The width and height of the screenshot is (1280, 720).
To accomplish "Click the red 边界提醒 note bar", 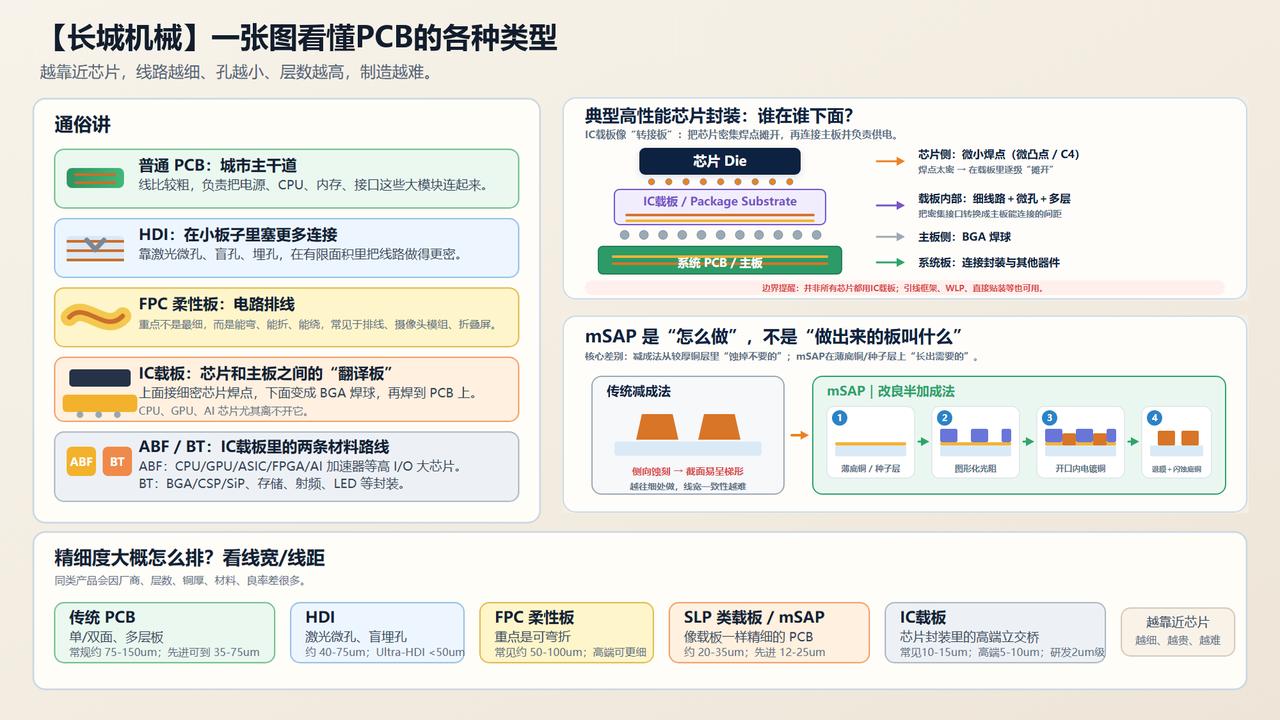I will click(904, 287).
